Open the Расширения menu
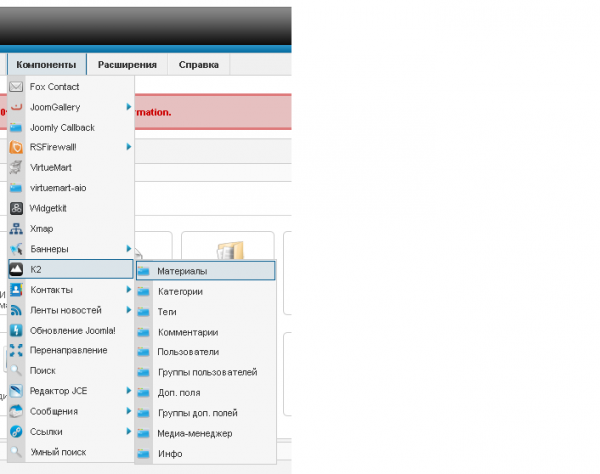 click(x=127, y=65)
